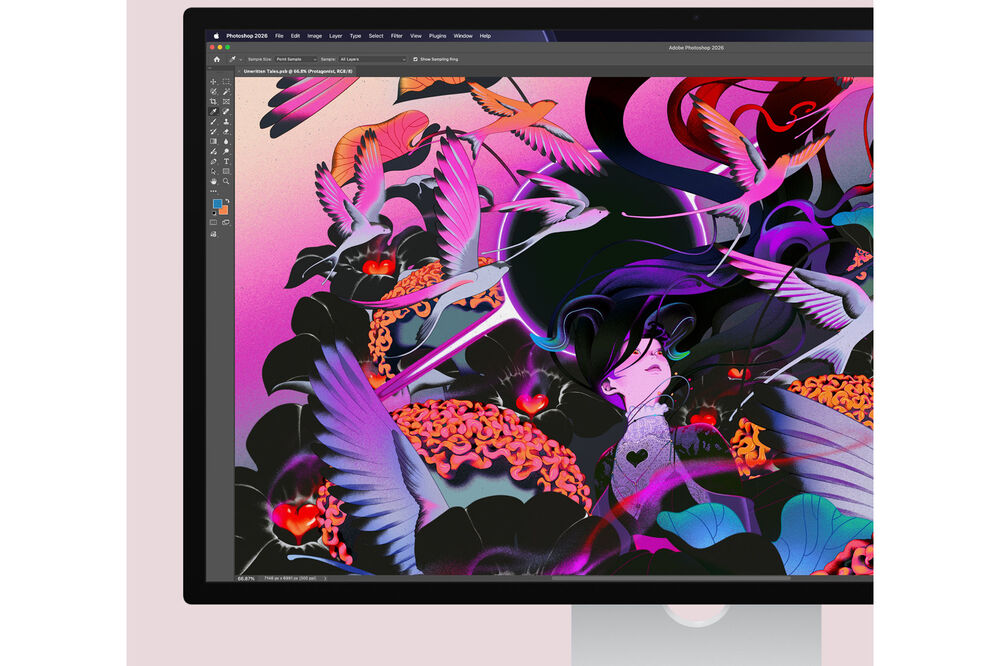
Task: Select the Horizontal Type tool
Action: pos(226,161)
